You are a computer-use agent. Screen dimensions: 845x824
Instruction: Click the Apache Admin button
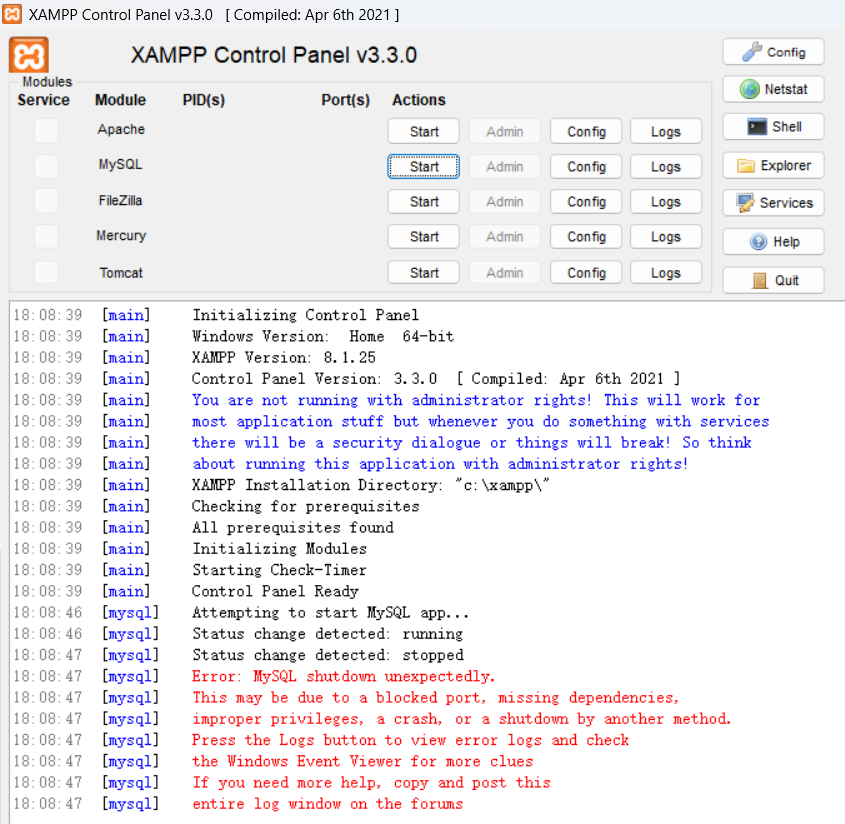click(504, 131)
